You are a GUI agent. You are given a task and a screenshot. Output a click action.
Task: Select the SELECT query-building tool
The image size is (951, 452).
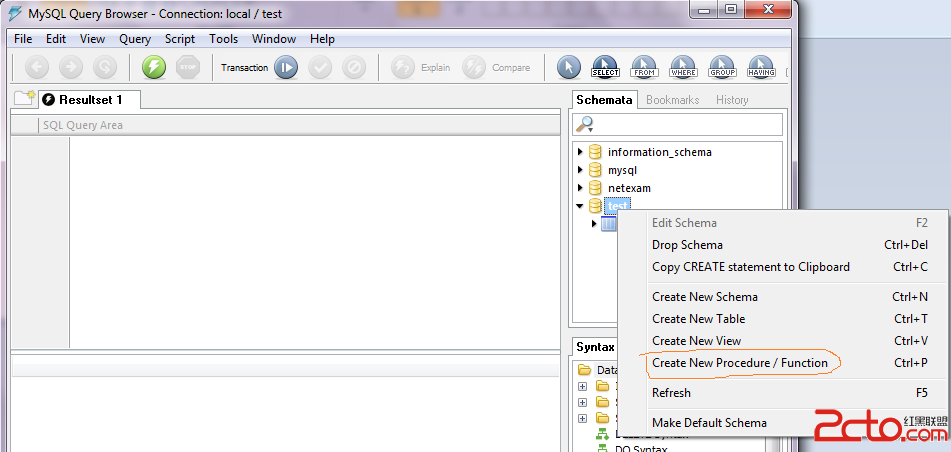[605, 67]
